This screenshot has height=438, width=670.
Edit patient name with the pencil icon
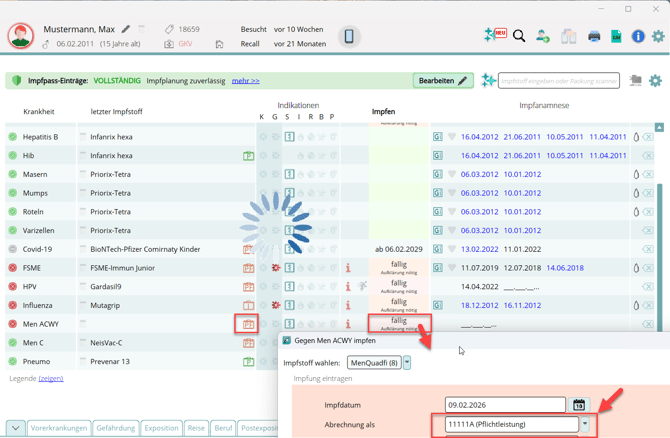click(x=126, y=29)
